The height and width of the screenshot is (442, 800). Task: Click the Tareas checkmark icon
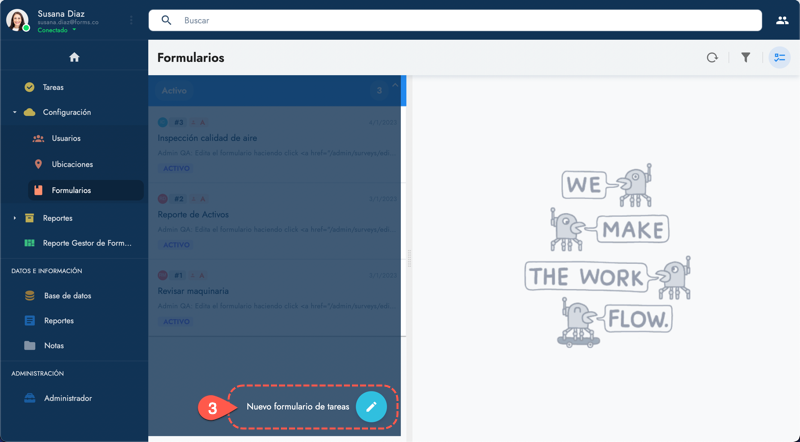[30, 87]
